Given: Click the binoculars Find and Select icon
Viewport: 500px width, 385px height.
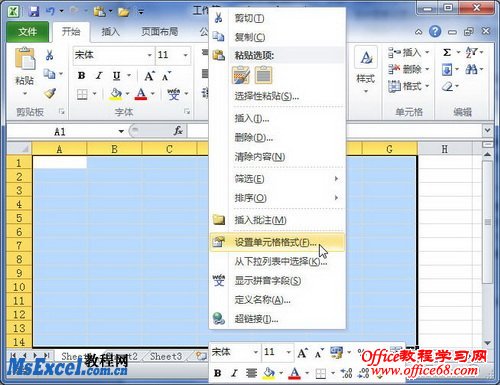Looking at the screenshot, I should click(471, 69).
